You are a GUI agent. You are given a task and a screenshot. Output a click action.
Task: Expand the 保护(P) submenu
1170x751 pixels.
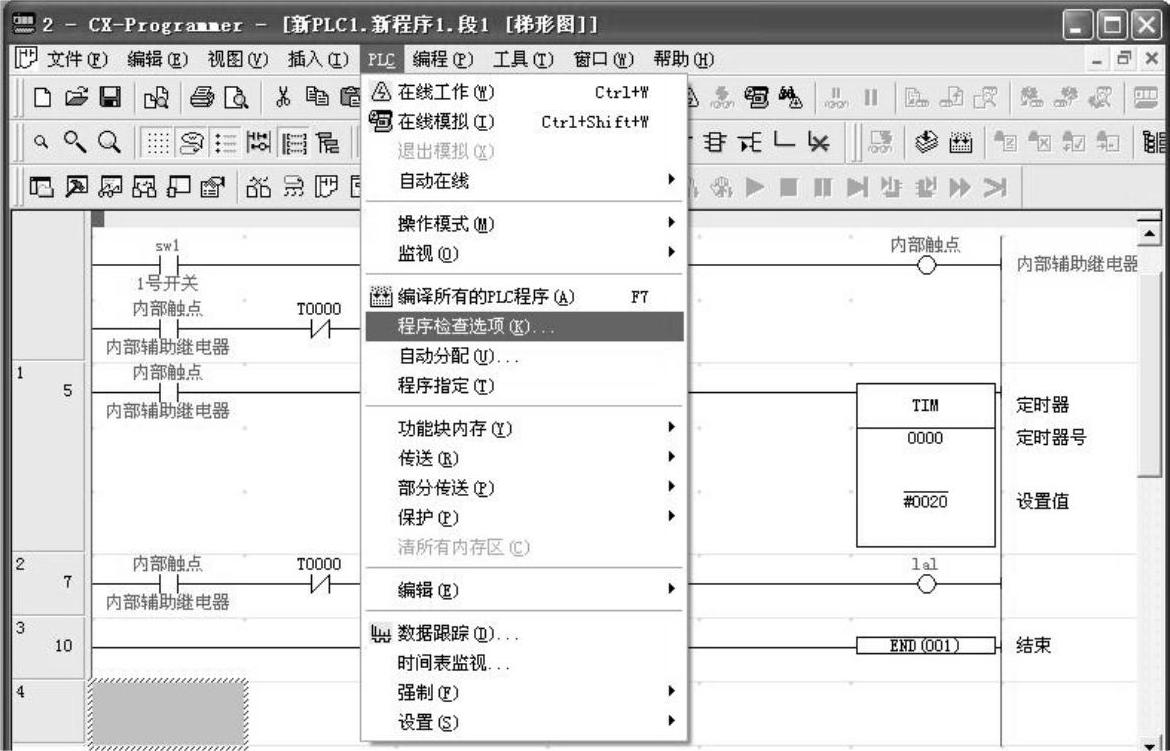click(x=525, y=517)
